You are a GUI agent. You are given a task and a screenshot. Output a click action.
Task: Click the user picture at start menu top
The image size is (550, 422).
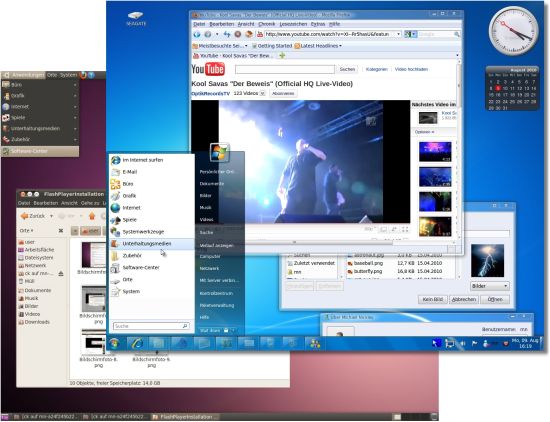click(x=220, y=152)
